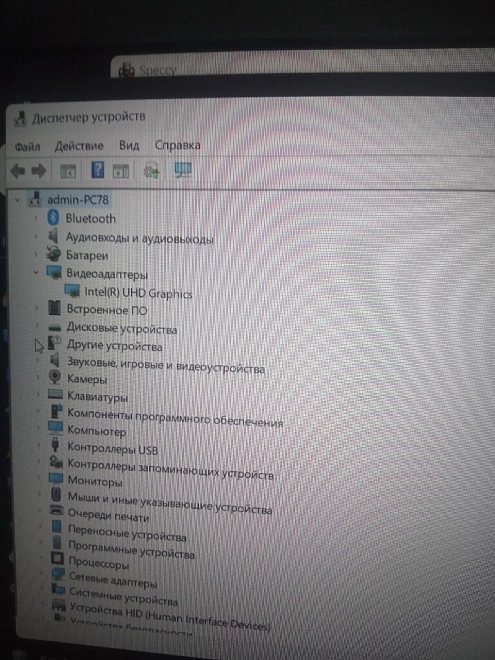The image size is (495, 660).
Task: Expand the Камеры category arrow
Action: pyautogui.click(x=37, y=377)
